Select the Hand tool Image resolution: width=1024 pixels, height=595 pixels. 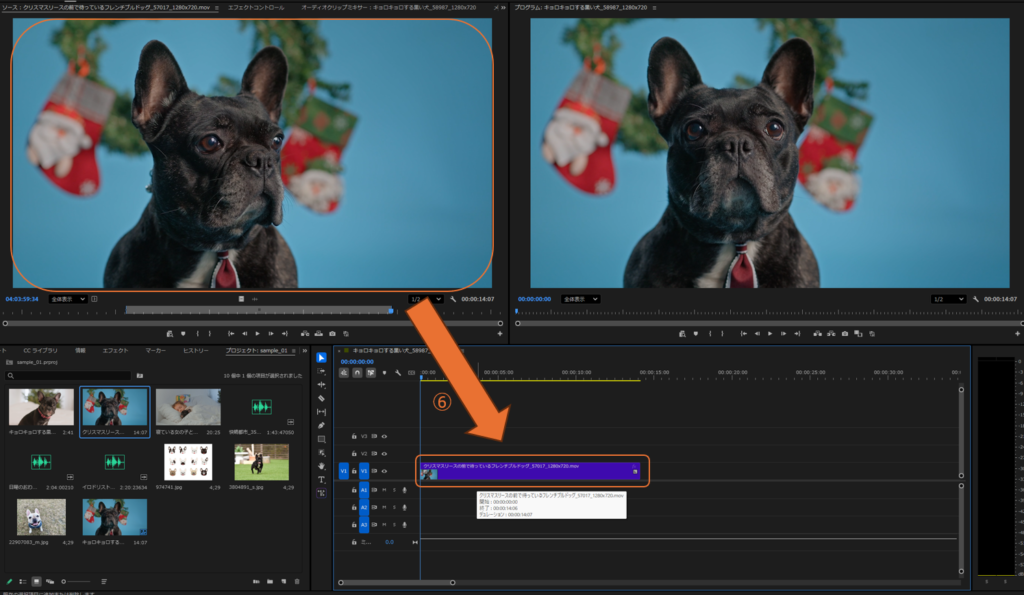point(321,466)
